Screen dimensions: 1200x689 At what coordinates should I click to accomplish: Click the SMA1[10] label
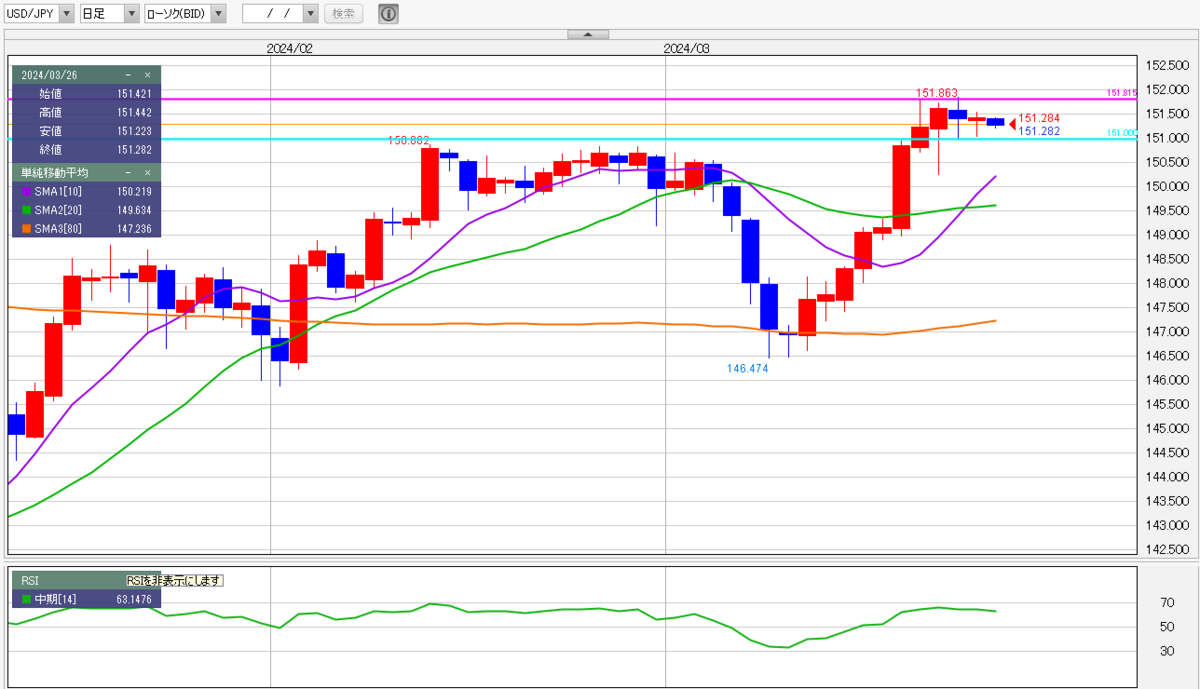56,191
